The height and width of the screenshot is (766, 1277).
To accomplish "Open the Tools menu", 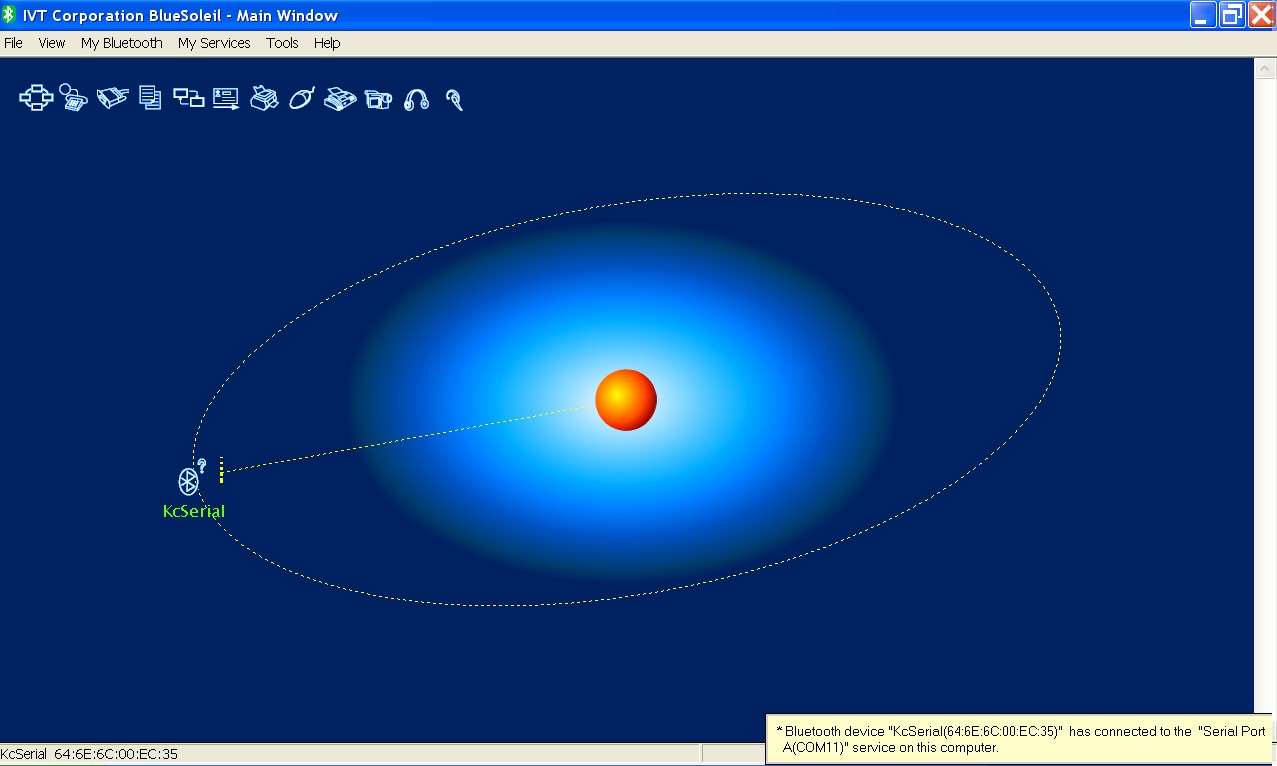I will [x=282, y=43].
